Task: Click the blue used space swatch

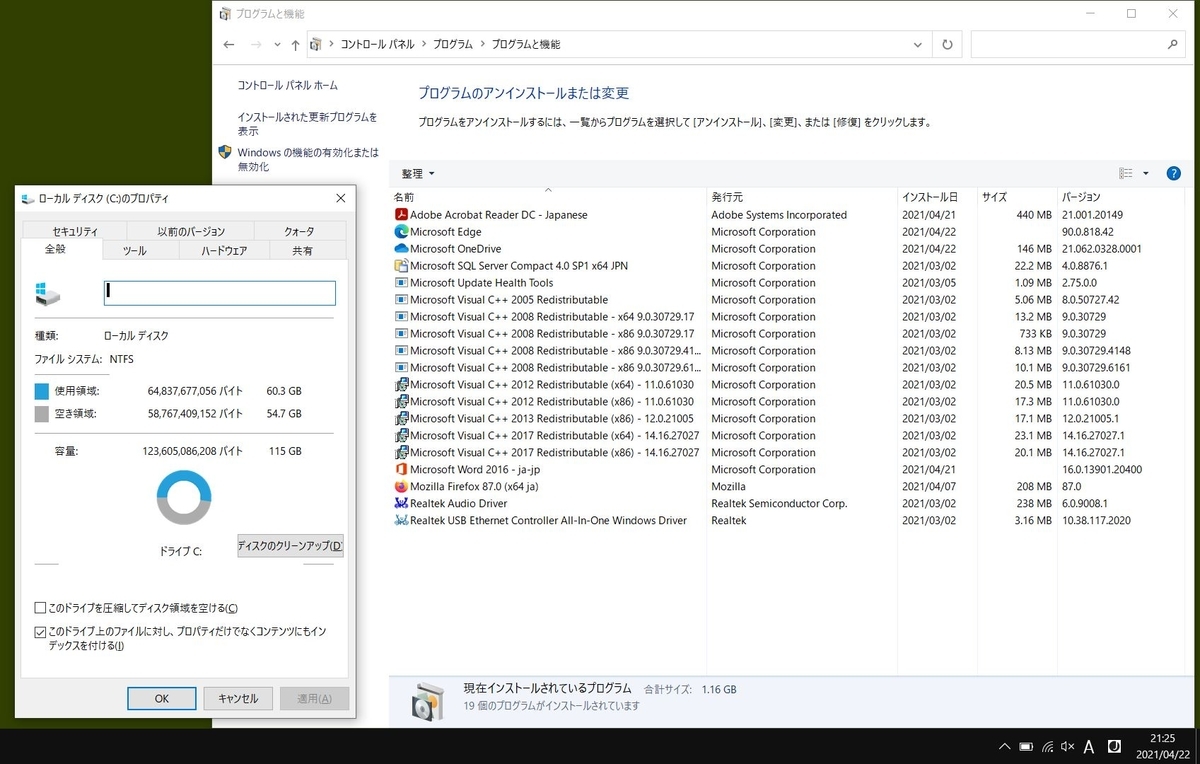Action: pos(42,391)
